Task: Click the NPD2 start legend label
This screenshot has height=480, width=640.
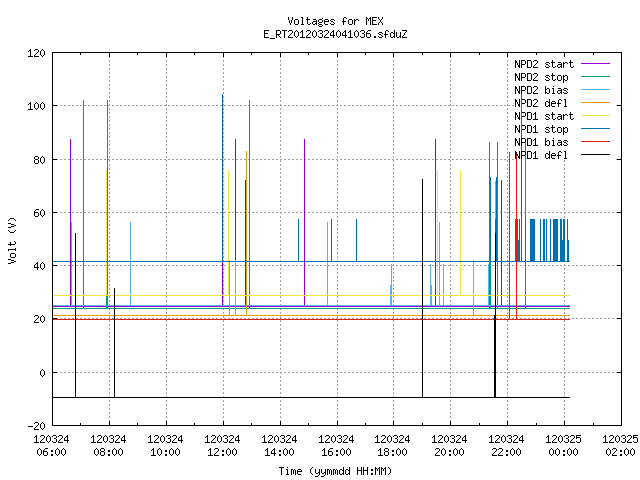Action: 544,64
